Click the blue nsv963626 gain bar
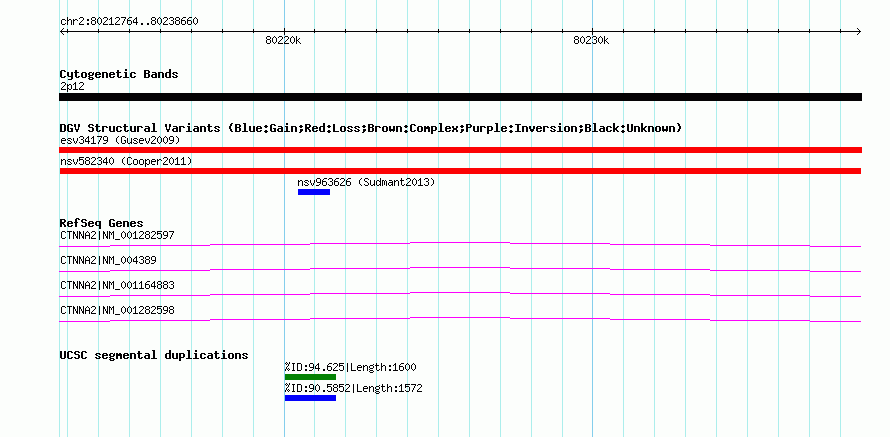890x437 pixels. coord(314,192)
